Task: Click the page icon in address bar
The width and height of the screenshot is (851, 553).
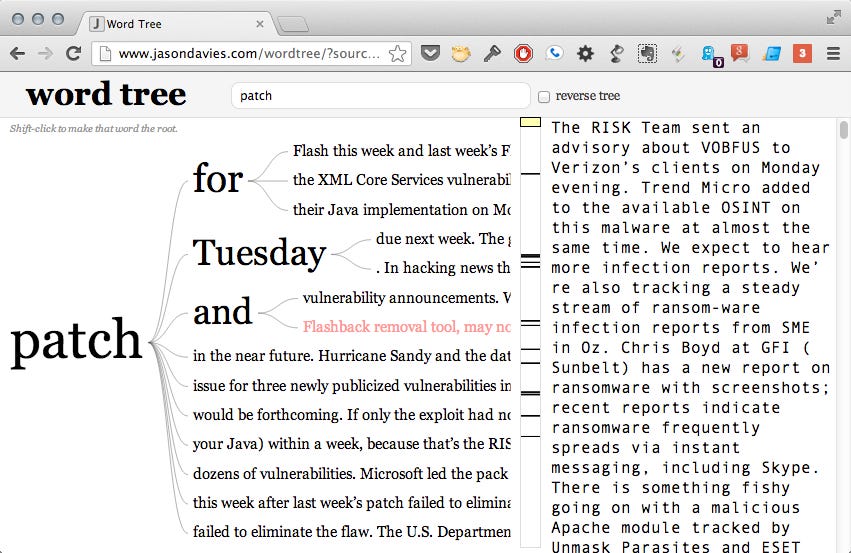Action: pyautogui.click(x=106, y=53)
